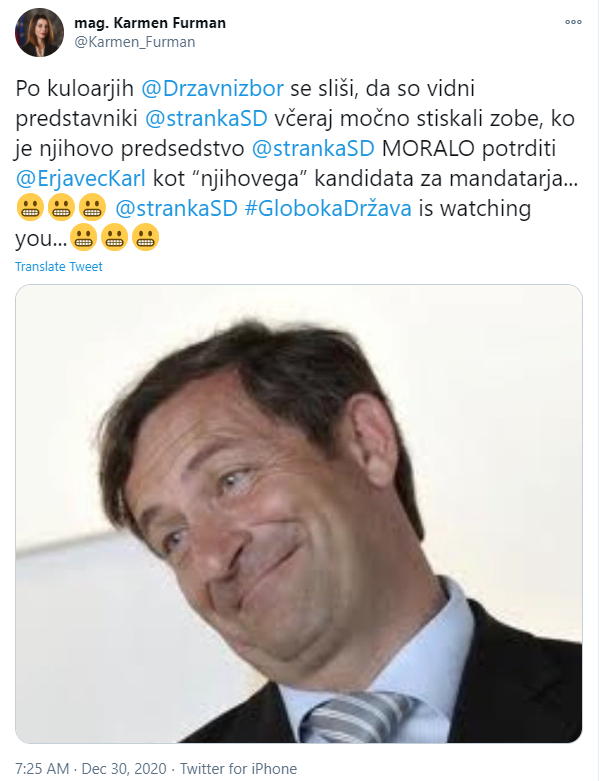Open Karmen Furman's profile avatar

pyautogui.click(x=39, y=32)
